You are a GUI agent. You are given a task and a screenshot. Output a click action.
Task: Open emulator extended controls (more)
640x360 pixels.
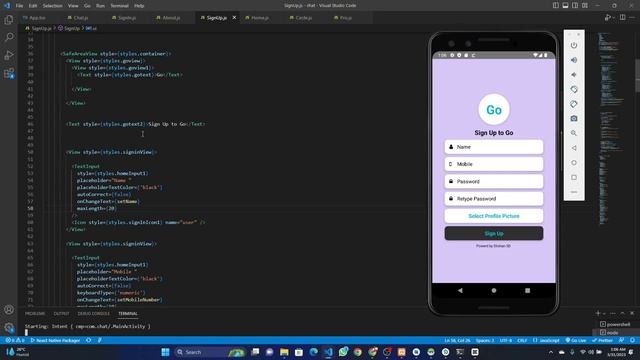pyautogui.click(x=574, y=192)
